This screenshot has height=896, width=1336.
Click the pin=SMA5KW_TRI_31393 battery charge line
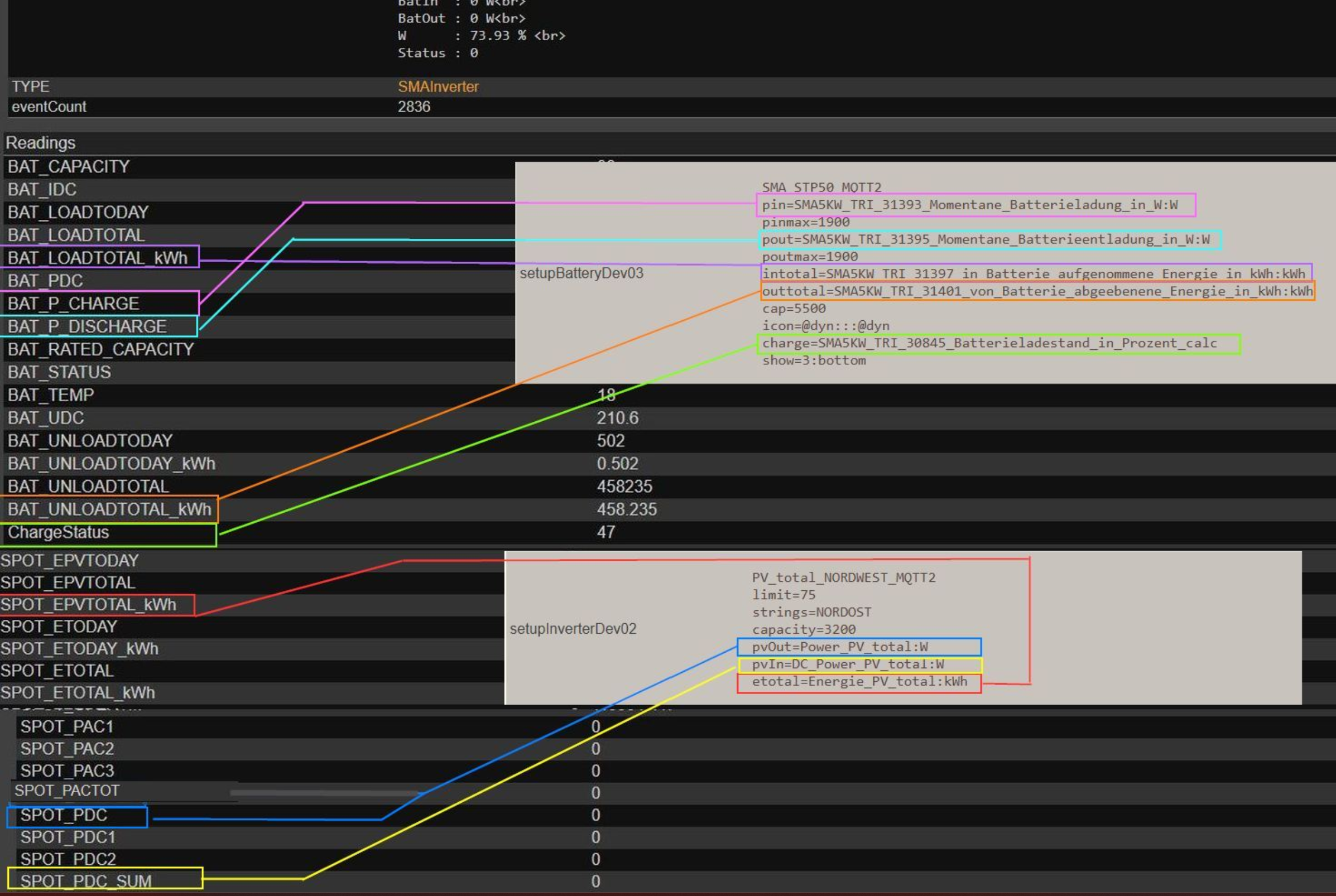(969, 205)
